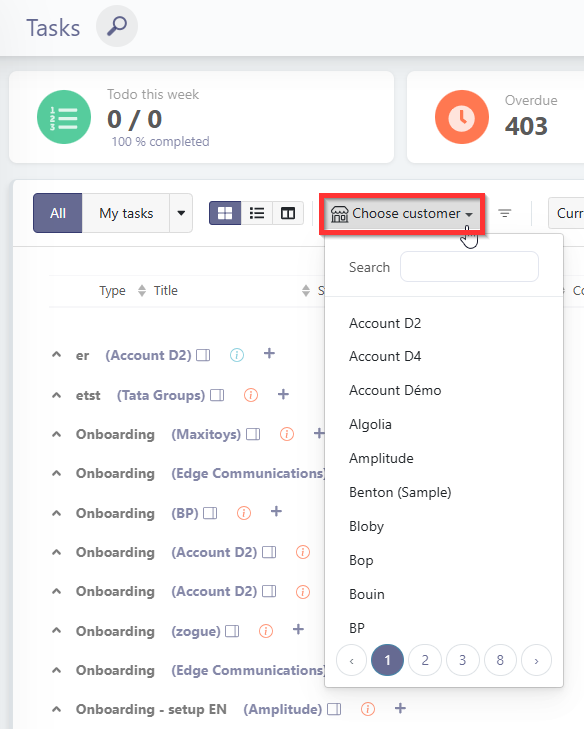The width and height of the screenshot is (584, 729).
Task: Open side panel icon for Onboarding (BP)
Action: pyautogui.click(x=210, y=513)
